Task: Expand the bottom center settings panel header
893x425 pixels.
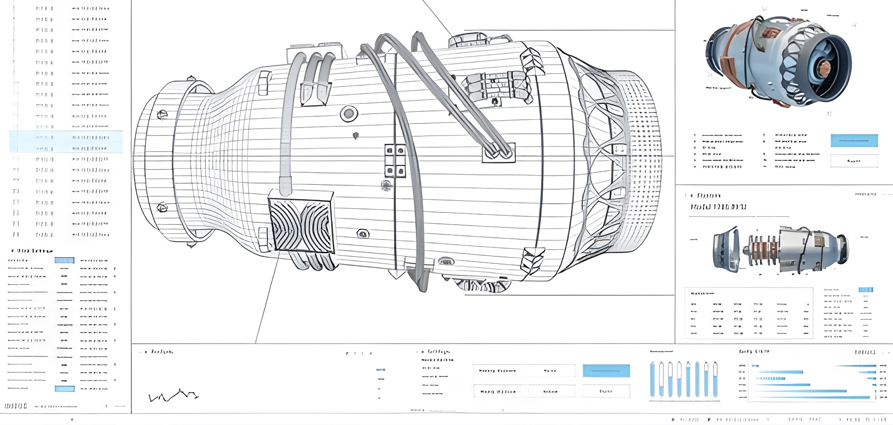Action: point(419,353)
